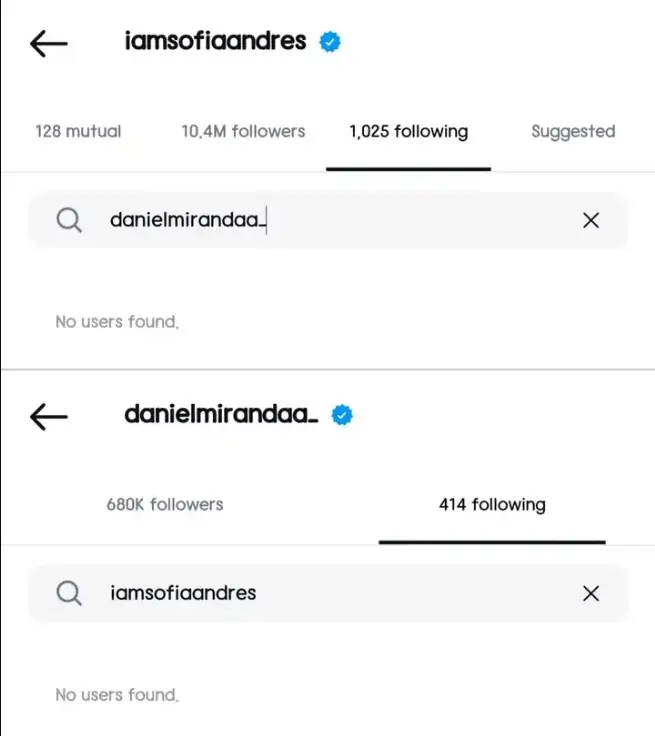655x736 pixels.
Task: Show the Suggested tab
Action: tap(573, 132)
